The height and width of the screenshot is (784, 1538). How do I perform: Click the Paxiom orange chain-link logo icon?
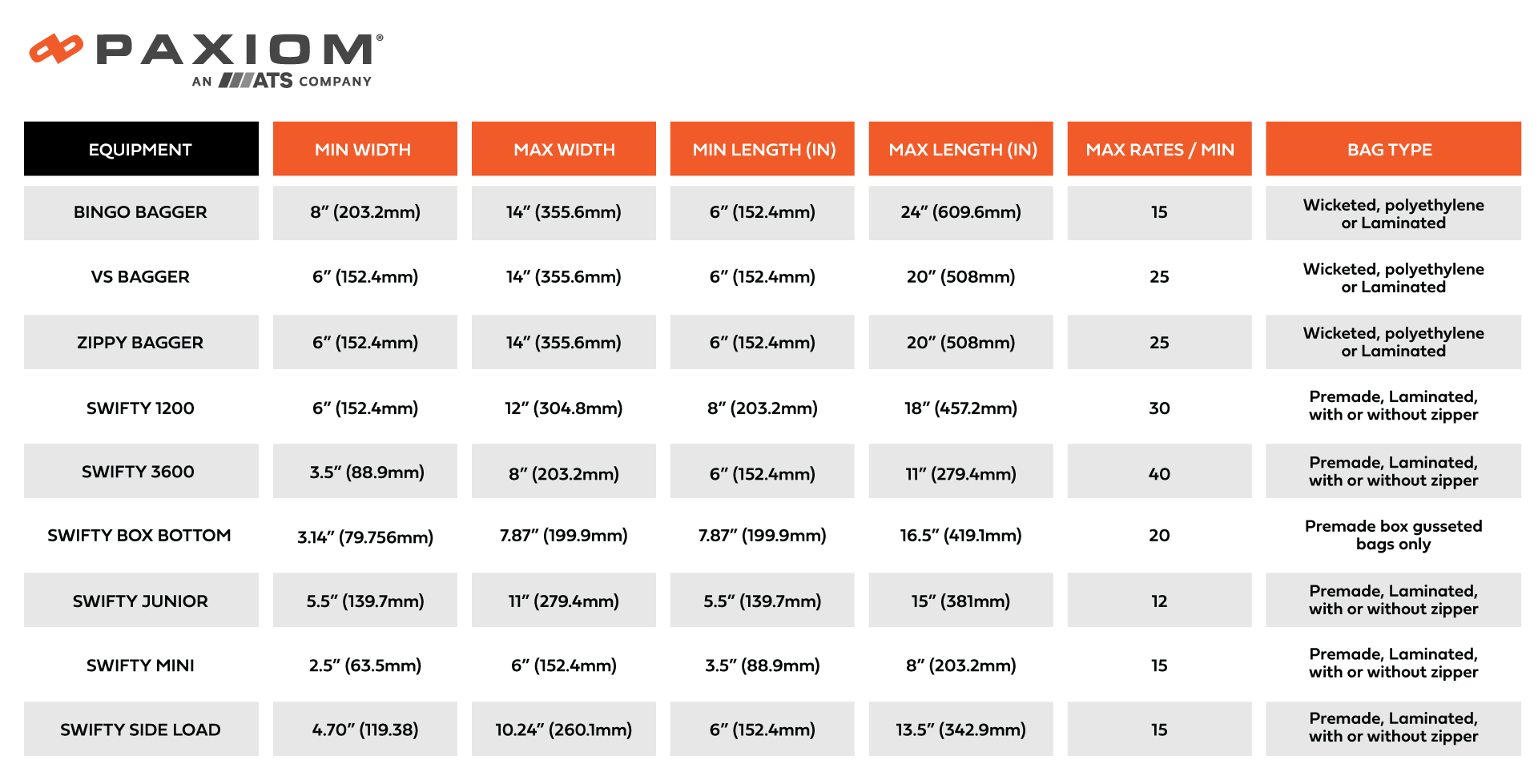click(x=55, y=49)
